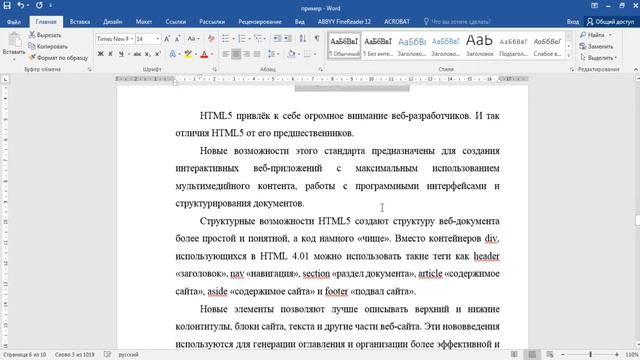Justify text alignment
The image size is (640, 360).
[x=257, y=54]
